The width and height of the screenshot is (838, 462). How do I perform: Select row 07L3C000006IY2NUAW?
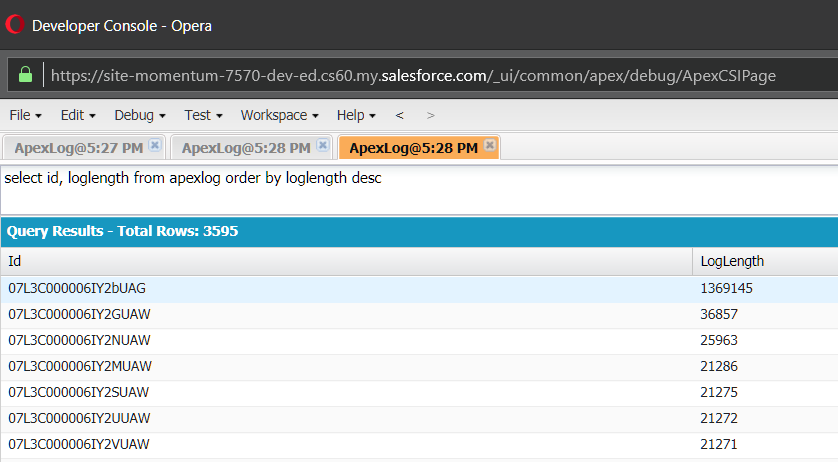pos(419,341)
